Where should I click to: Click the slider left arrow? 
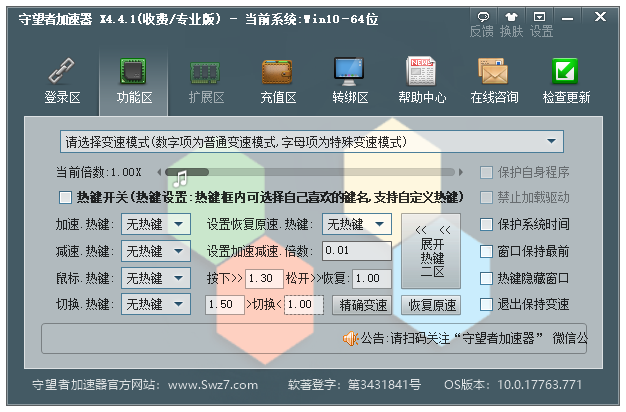(159, 172)
